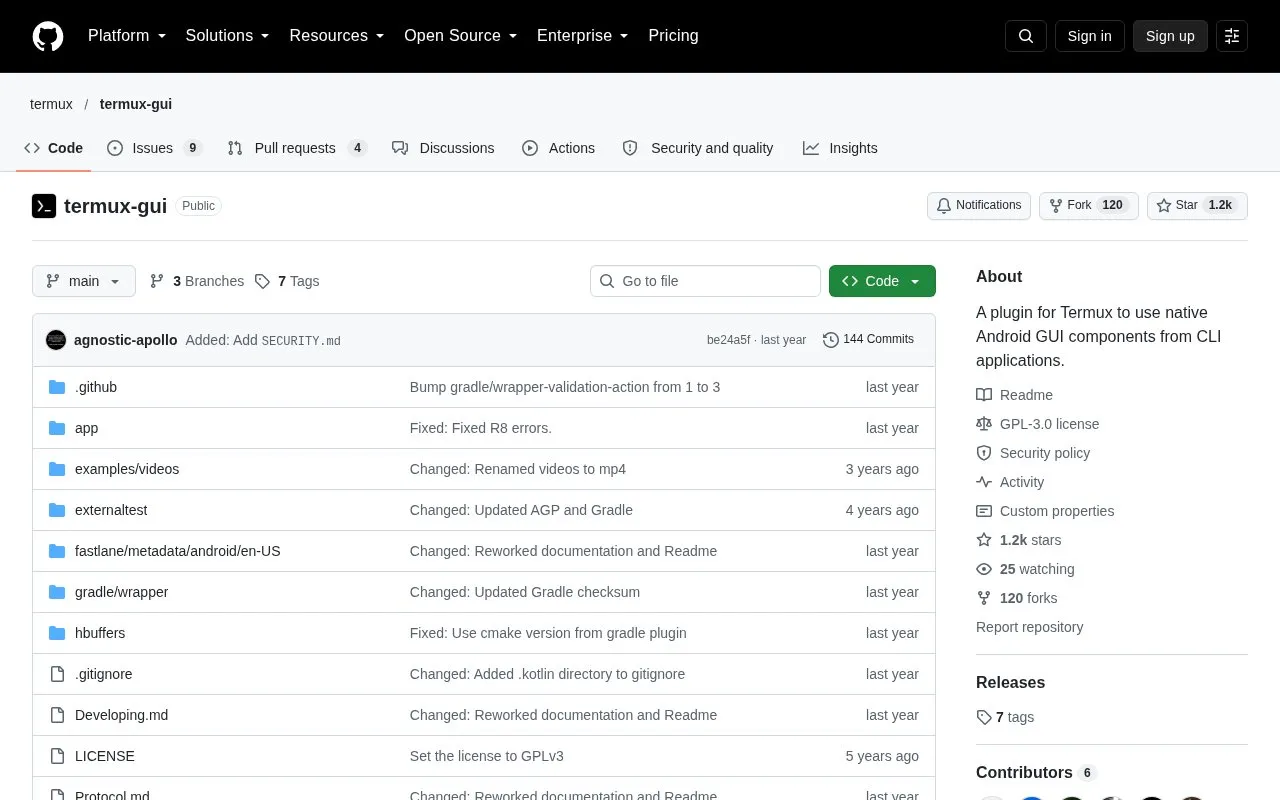Image resolution: width=1280 pixels, height=800 pixels.
Task: Open the Actions tab
Action: (x=558, y=148)
